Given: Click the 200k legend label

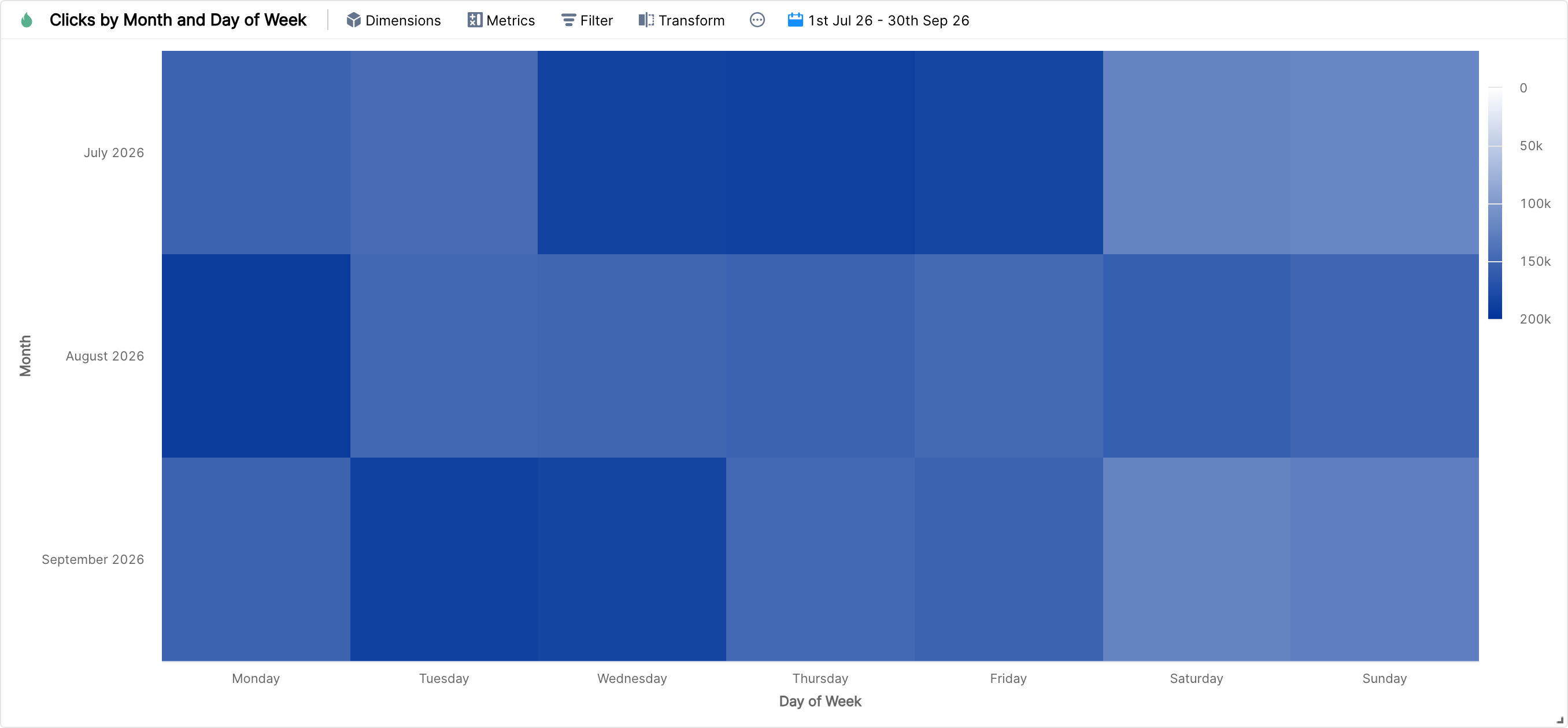Looking at the screenshot, I should pos(1534,320).
